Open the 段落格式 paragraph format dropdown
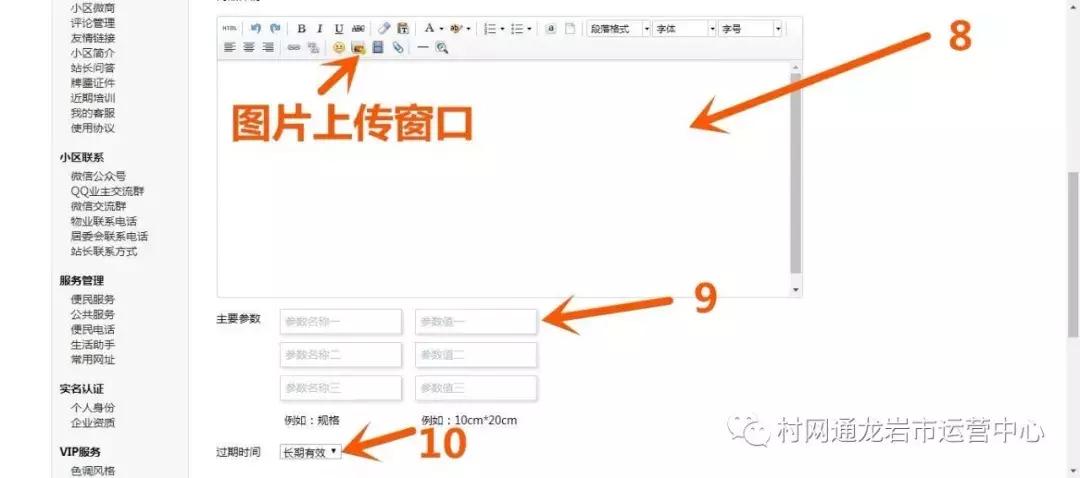 tap(619, 28)
